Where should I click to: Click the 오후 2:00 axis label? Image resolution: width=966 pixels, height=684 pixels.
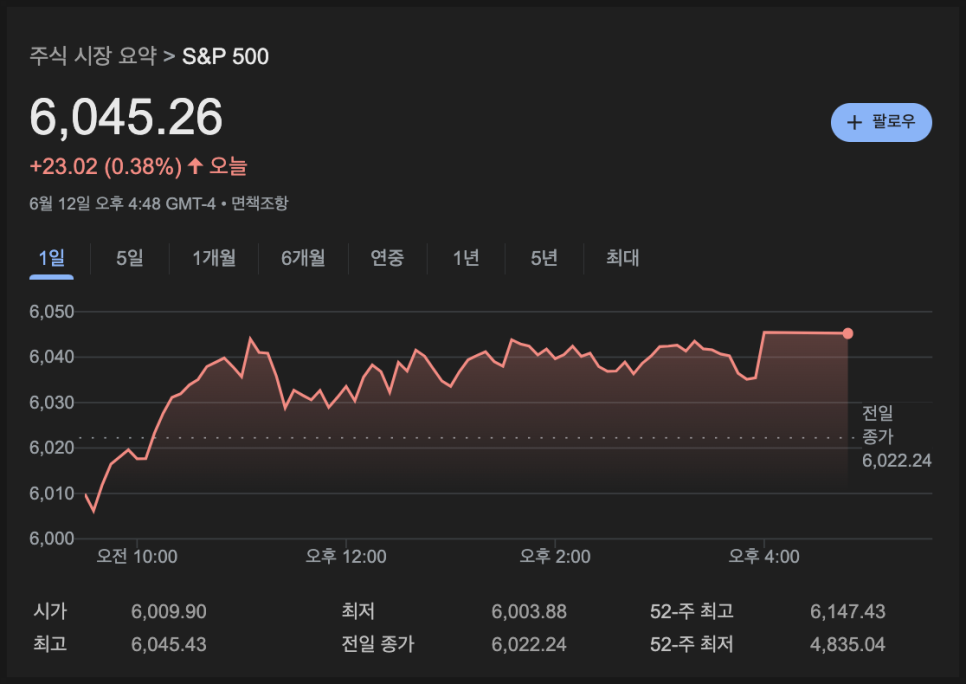[554, 556]
